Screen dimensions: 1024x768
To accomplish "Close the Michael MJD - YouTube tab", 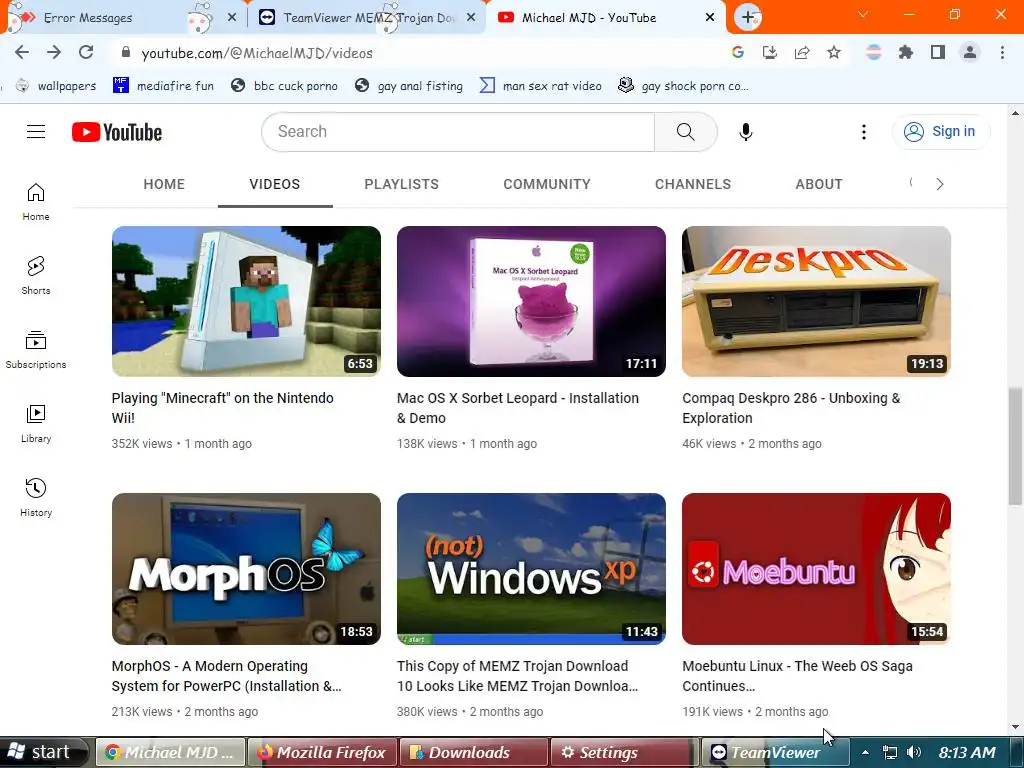I will tap(710, 18).
